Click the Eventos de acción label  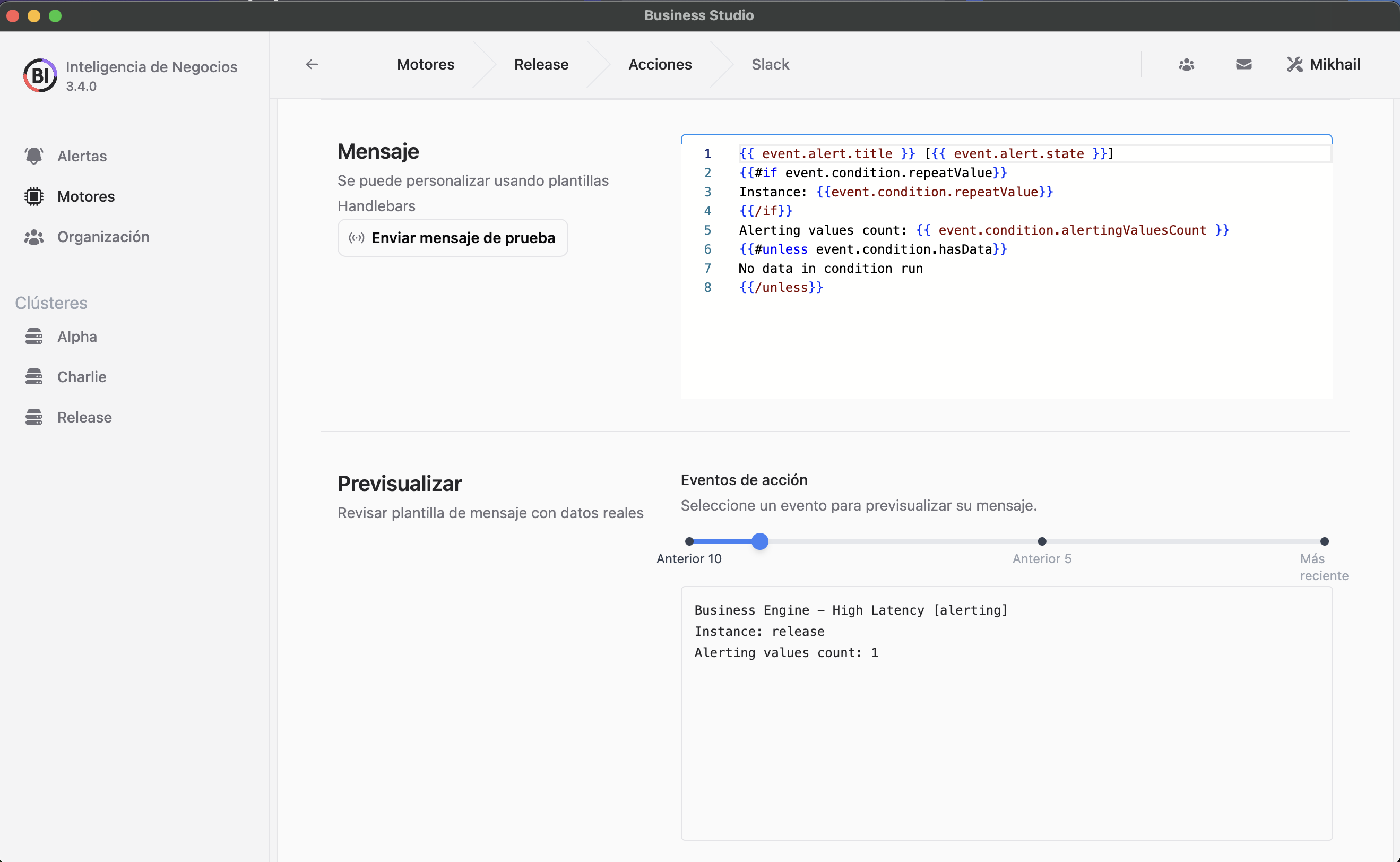744,480
